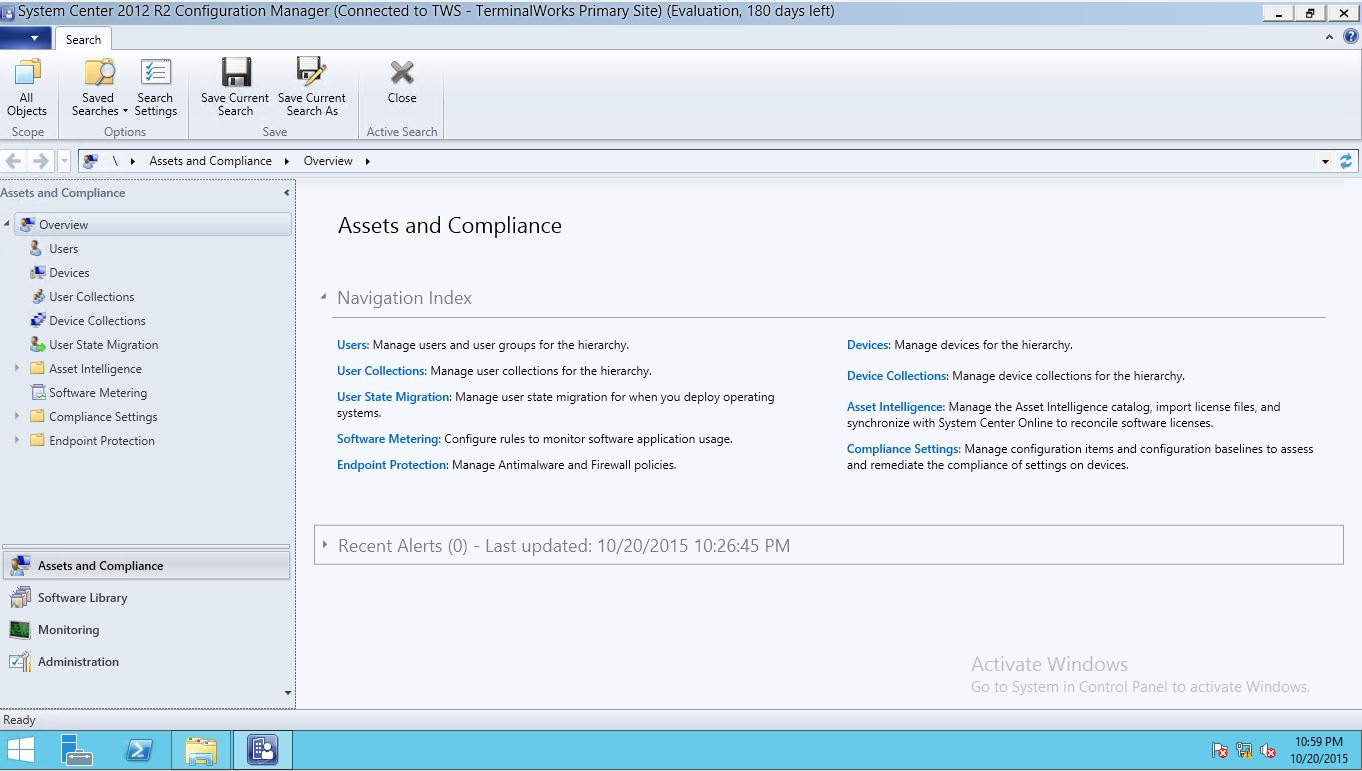Switch to Software Library workspace
The image size is (1362, 771).
click(146, 598)
